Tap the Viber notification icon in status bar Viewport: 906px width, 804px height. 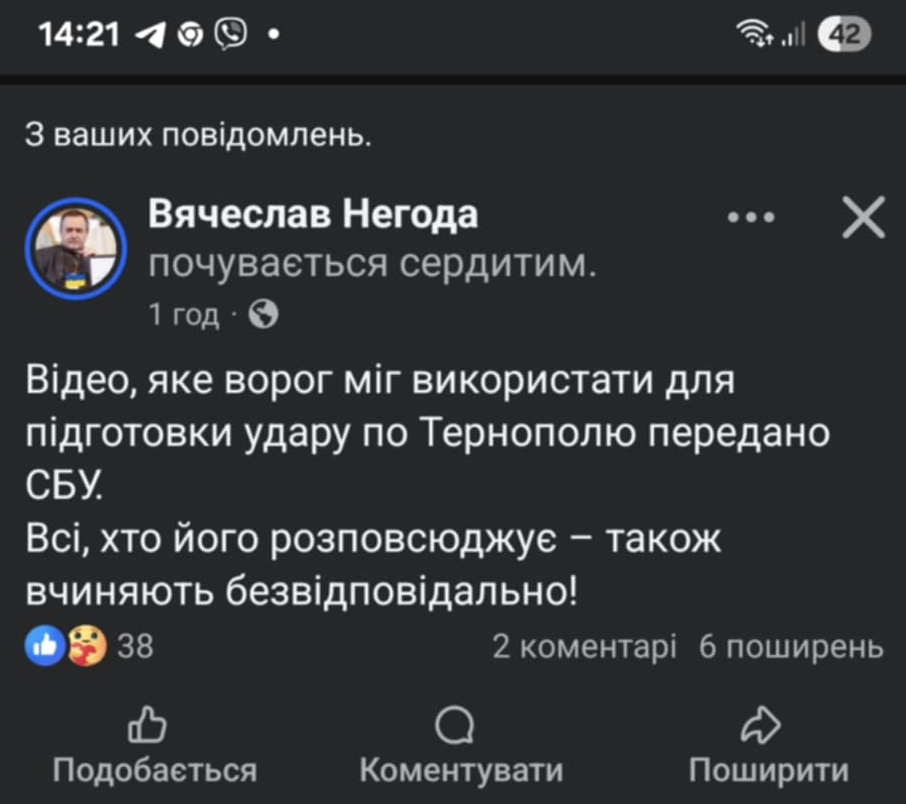(231, 35)
